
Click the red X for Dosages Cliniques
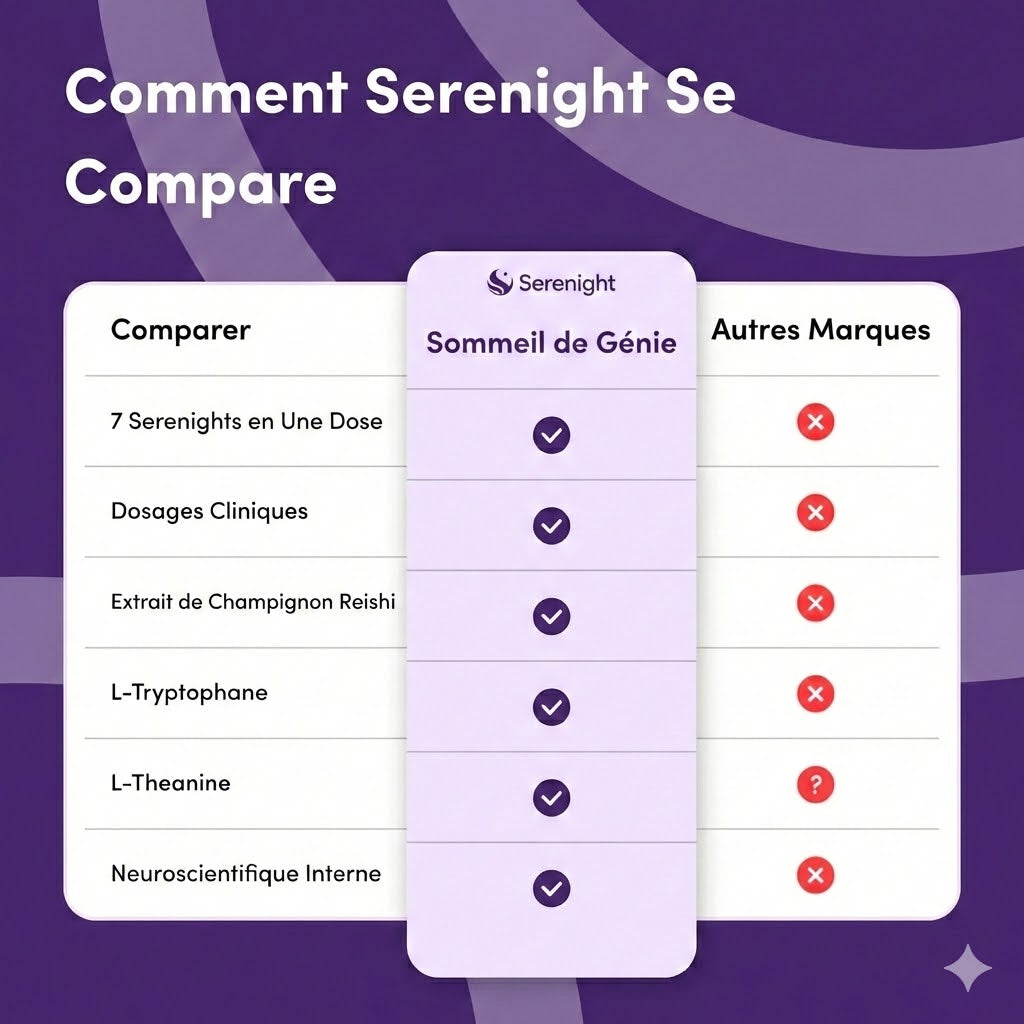tap(816, 513)
